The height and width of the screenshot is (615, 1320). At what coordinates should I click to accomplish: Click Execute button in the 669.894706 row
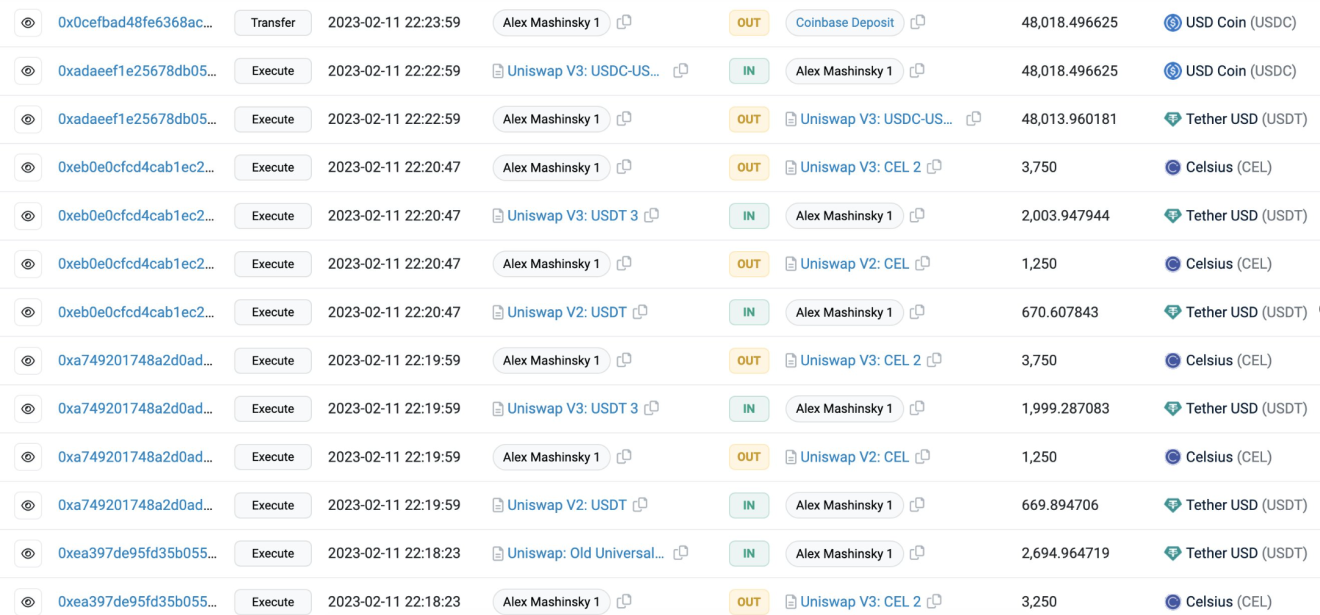tap(273, 505)
